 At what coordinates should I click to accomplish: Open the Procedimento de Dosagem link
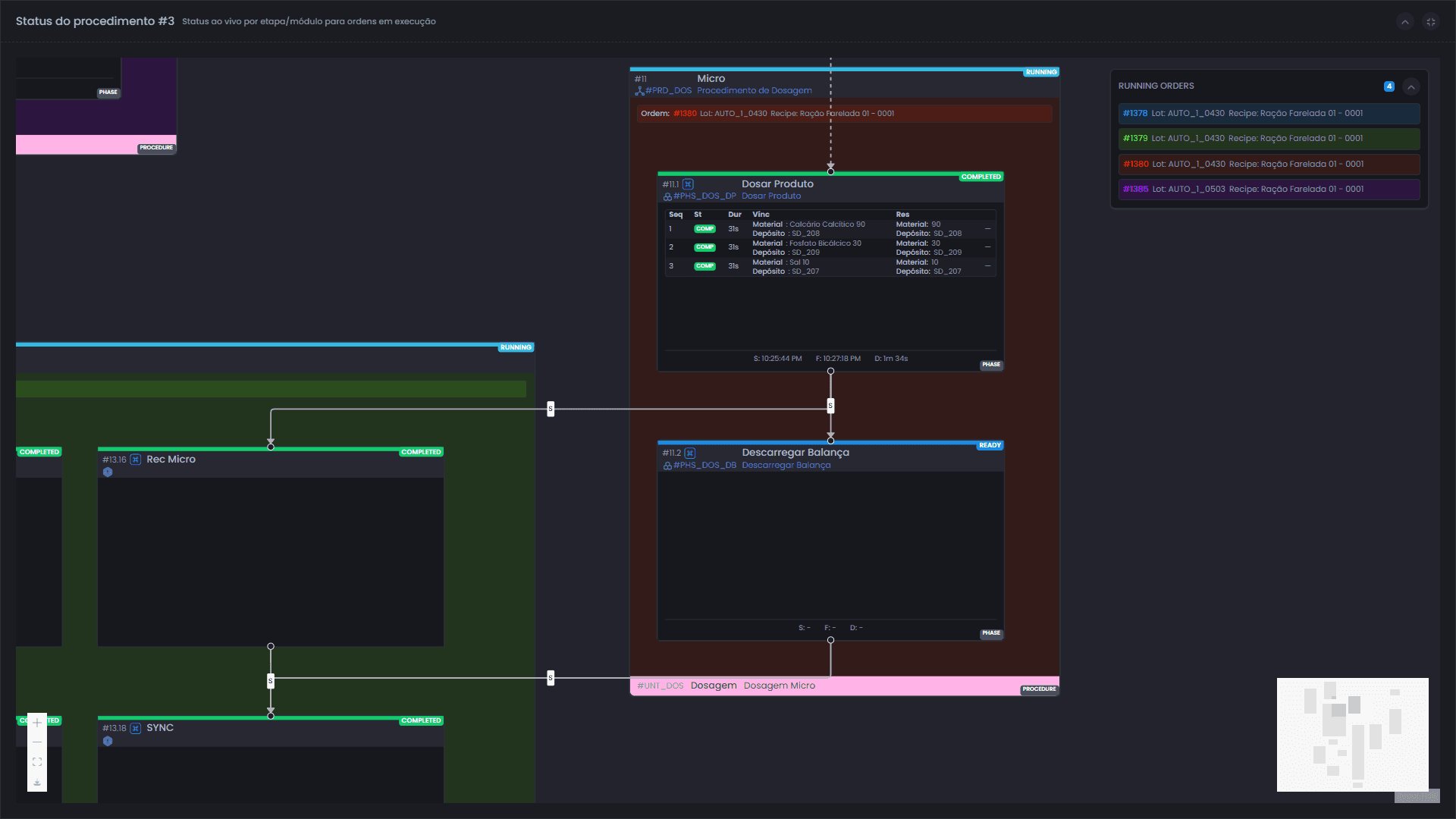(x=755, y=91)
